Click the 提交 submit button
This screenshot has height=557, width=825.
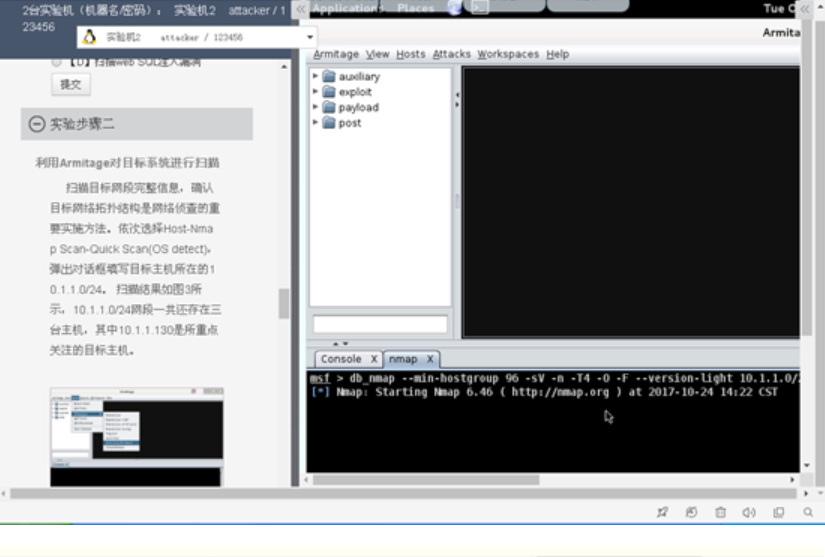coord(71,84)
